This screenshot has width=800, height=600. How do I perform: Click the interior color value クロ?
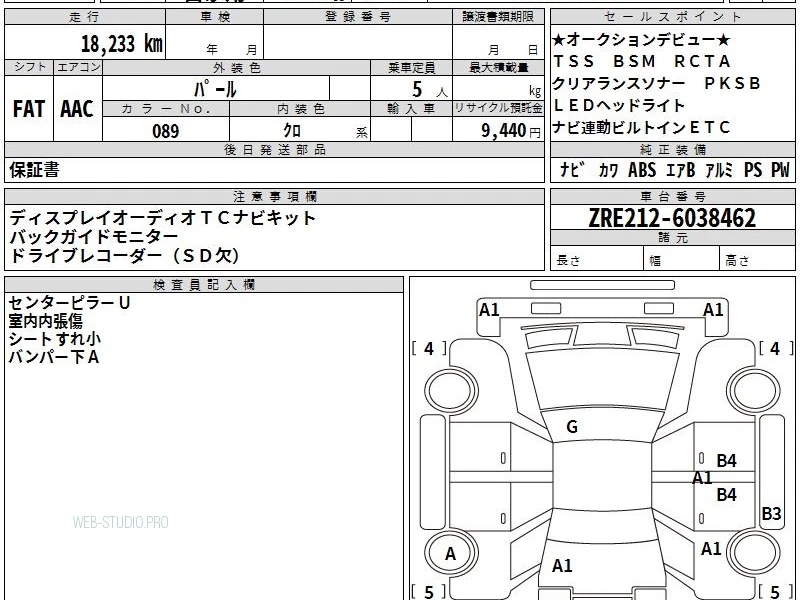(x=292, y=131)
